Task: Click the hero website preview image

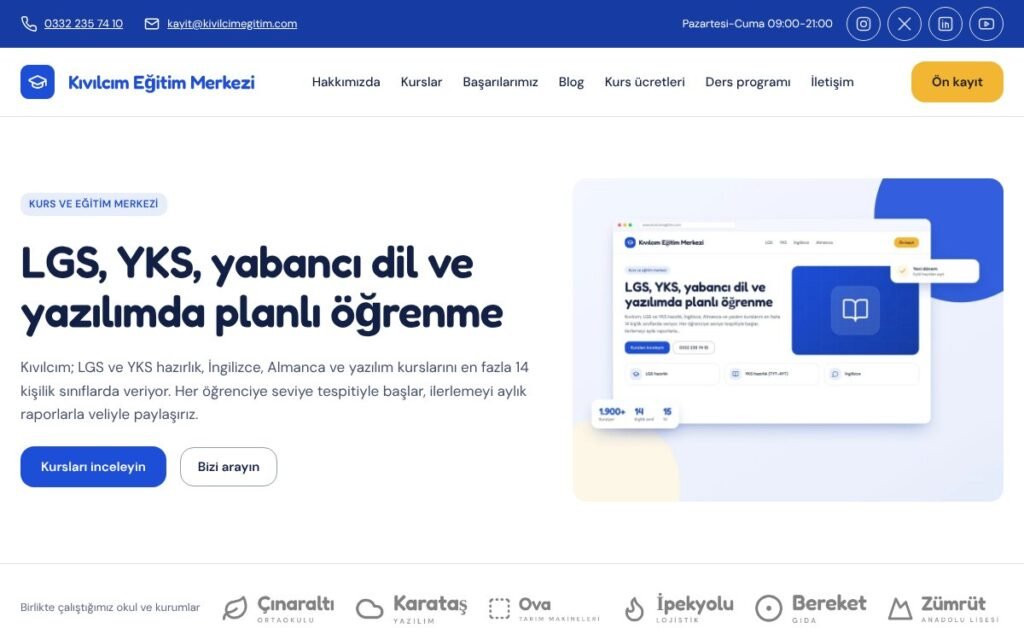Action: tap(788, 340)
